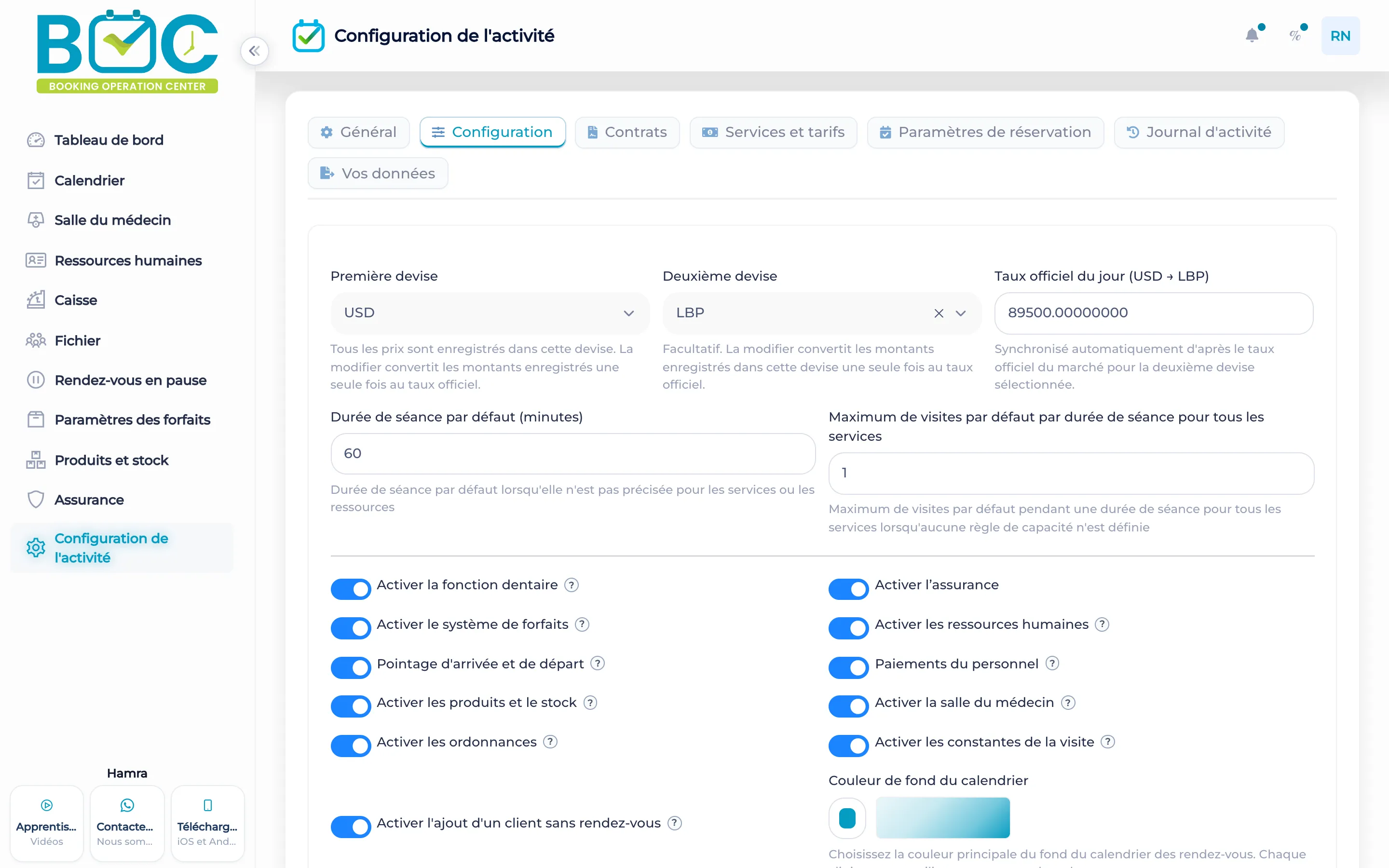Viewport: 1389px width, 868px height.
Task: Show help for client sans rendez-vous option
Action: [x=675, y=823]
